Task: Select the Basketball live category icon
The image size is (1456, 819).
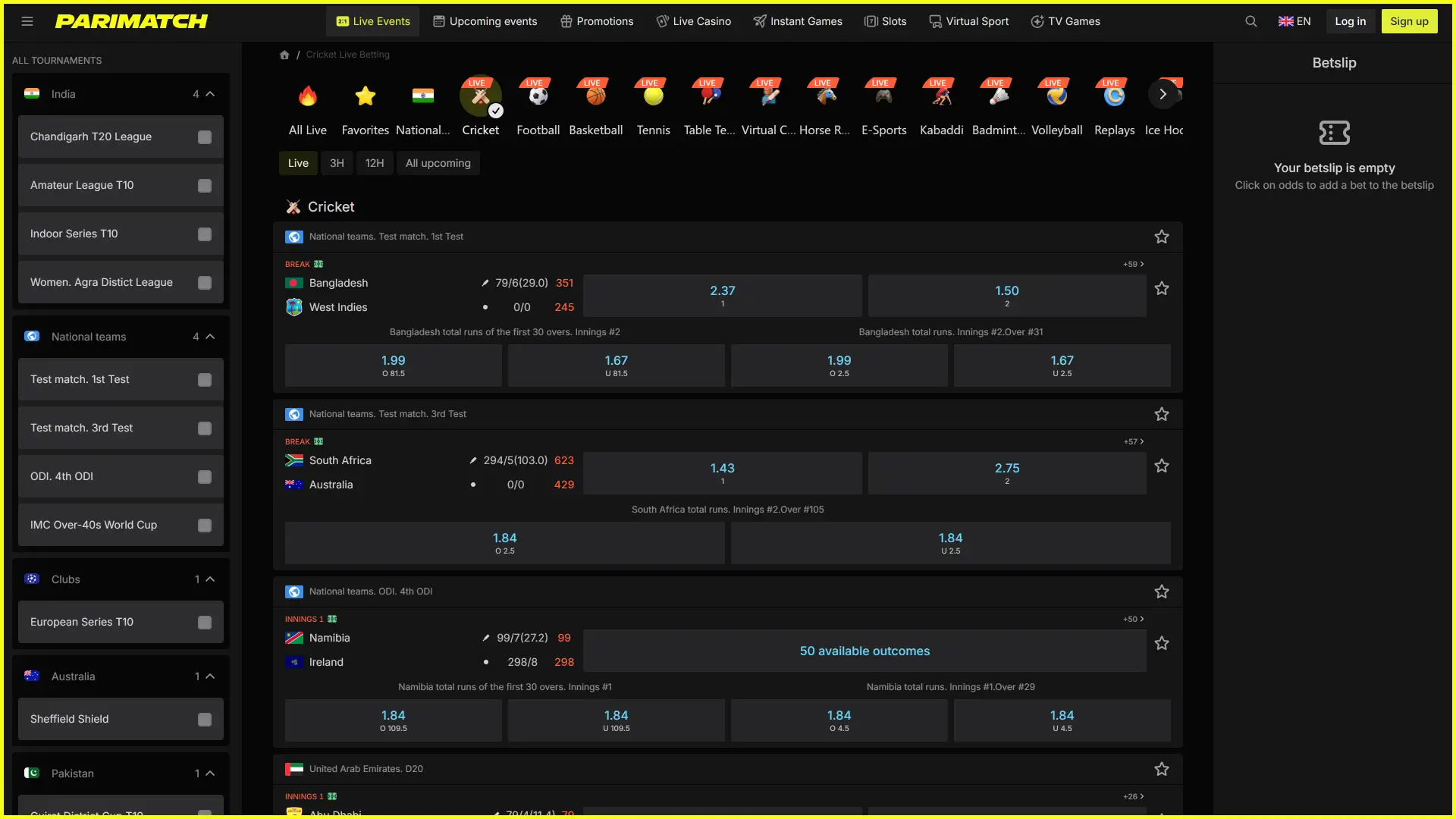Action: pyautogui.click(x=596, y=96)
